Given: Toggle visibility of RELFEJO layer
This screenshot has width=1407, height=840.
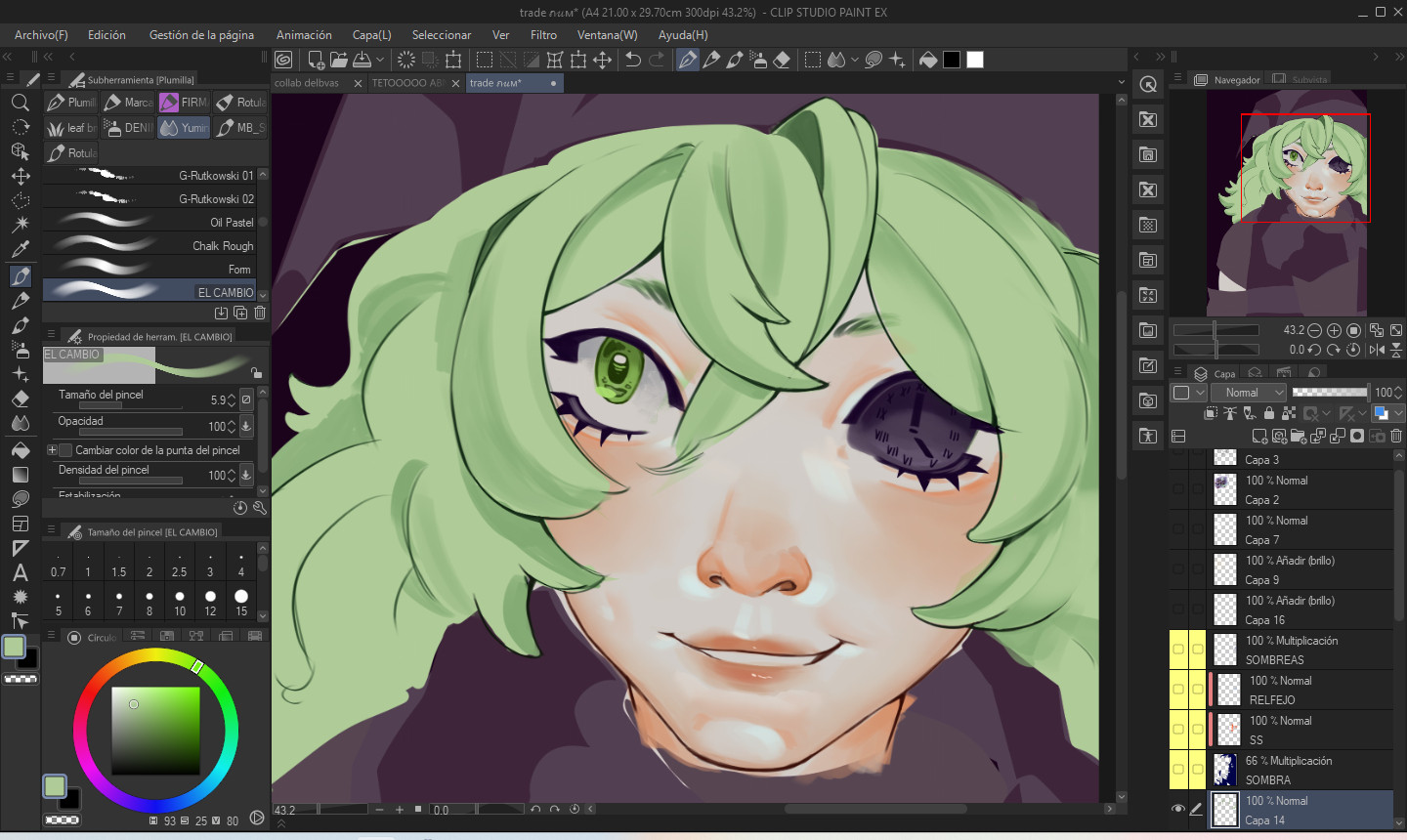Looking at the screenshot, I should [x=1178, y=690].
